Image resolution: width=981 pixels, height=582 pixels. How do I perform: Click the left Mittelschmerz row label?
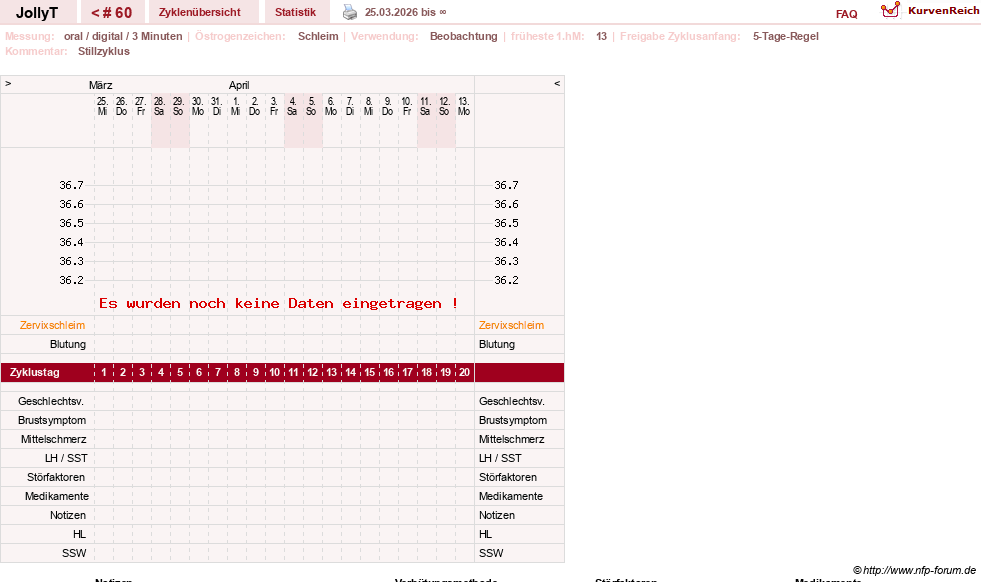(53, 439)
